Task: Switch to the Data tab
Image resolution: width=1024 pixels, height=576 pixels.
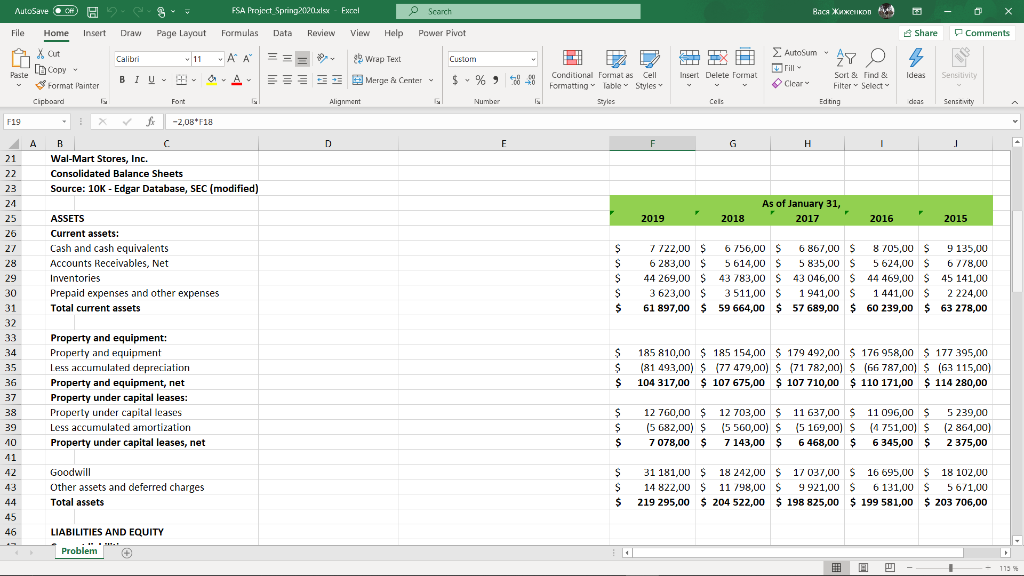Action: (x=282, y=33)
